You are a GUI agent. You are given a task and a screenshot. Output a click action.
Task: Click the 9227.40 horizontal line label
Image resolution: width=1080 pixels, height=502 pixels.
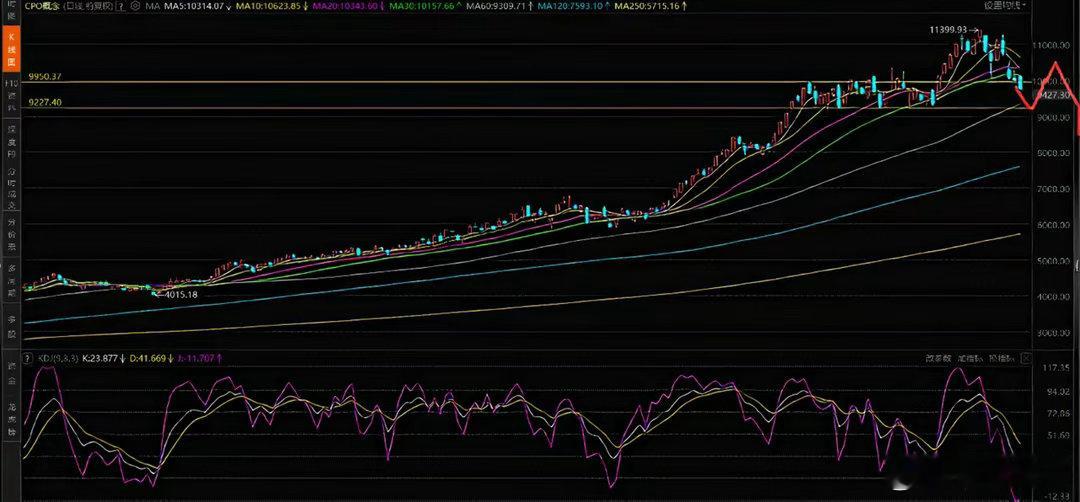pyautogui.click(x=45, y=102)
